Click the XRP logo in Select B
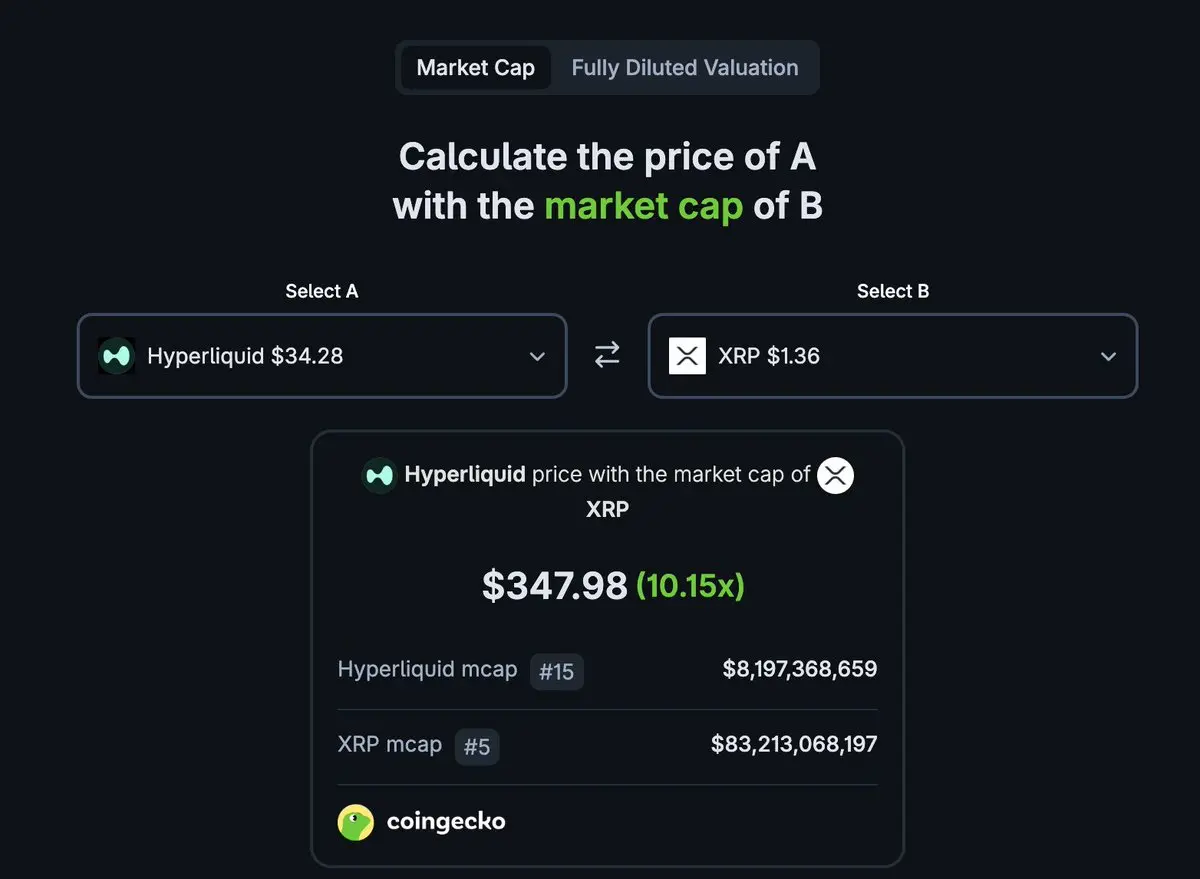Screen dimensions: 1200x879 (x=687, y=356)
